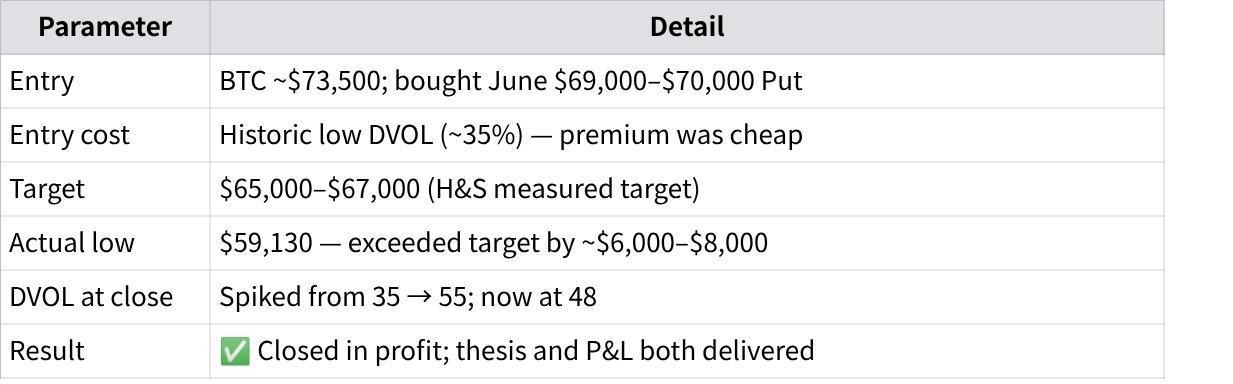Click the words 'premium was cheap'
1233x384 pixels.
[681, 135]
